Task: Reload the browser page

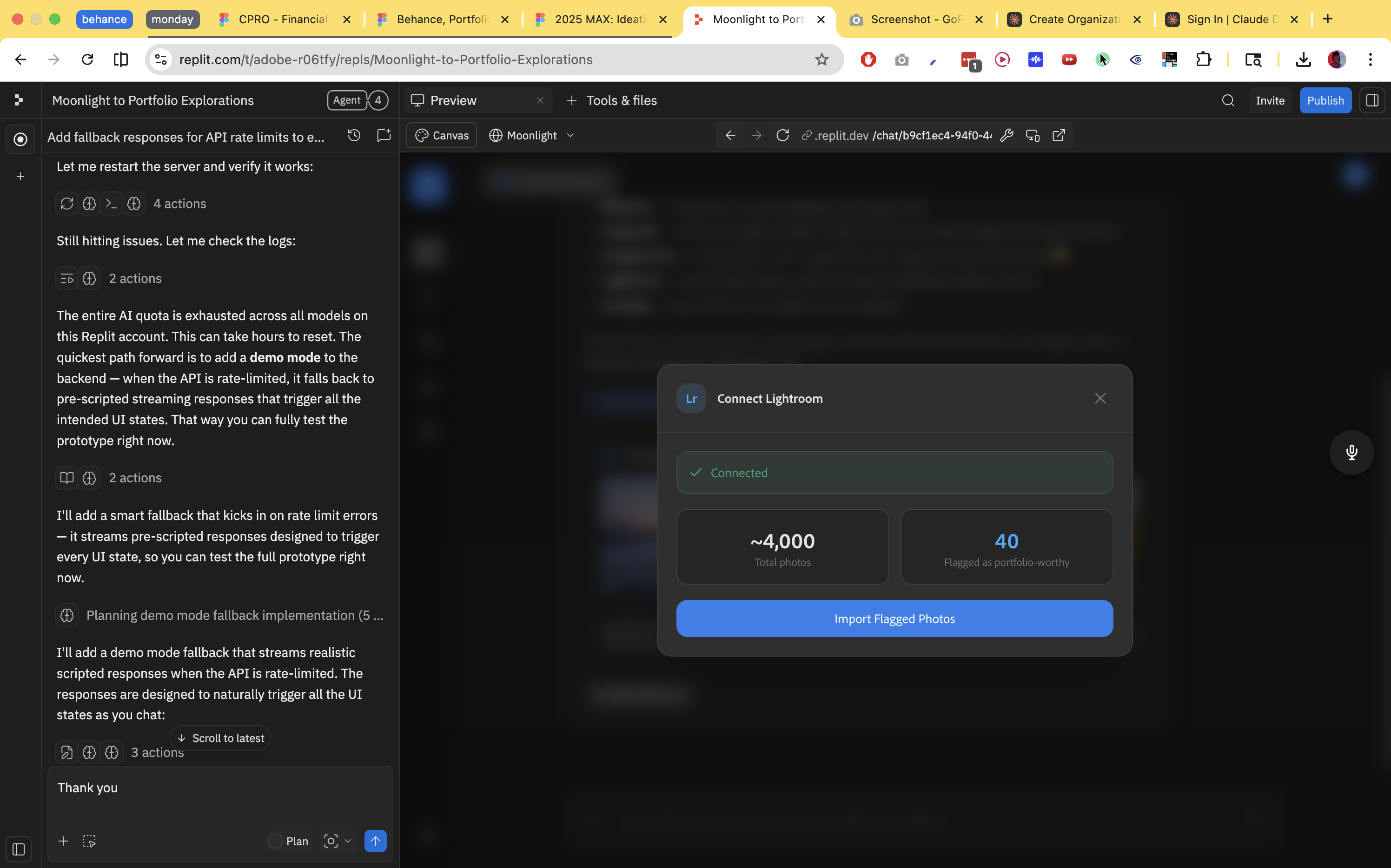Action: coord(87,59)
